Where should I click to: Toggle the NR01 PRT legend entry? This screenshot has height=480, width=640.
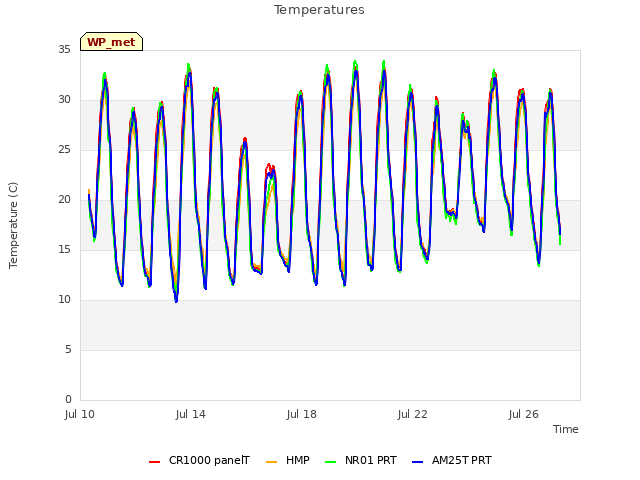click(361, 461)
